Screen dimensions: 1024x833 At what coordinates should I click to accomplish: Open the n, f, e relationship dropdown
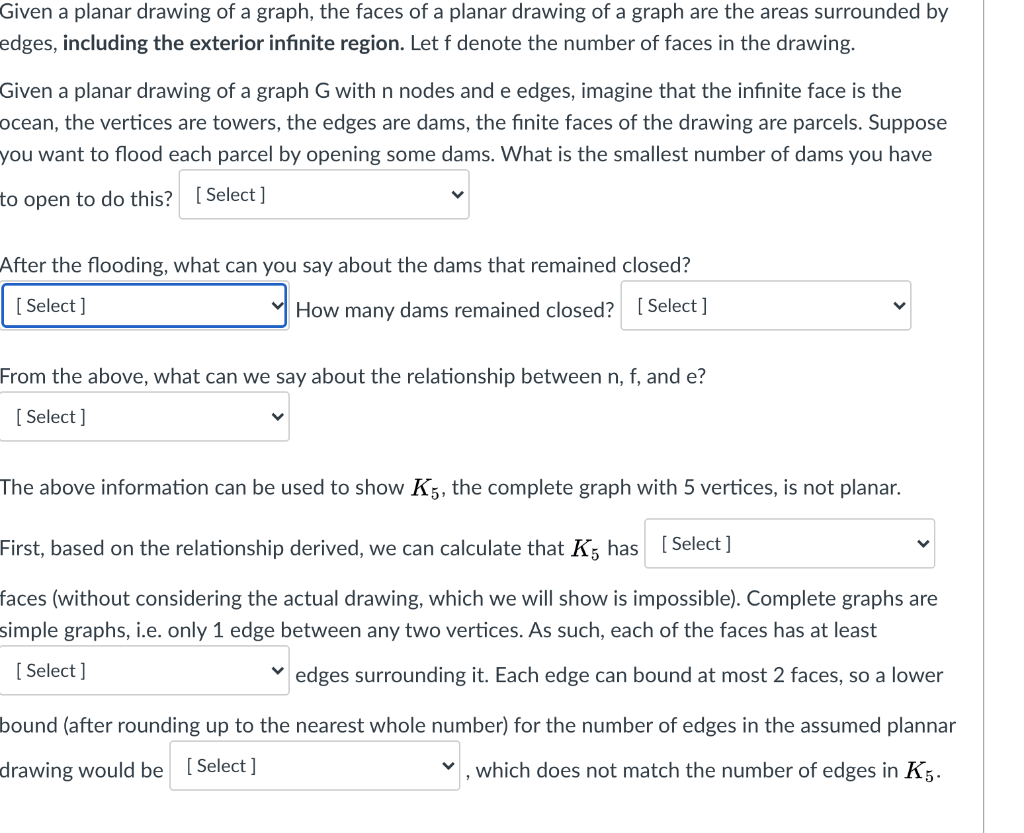(x=144, y=417)
